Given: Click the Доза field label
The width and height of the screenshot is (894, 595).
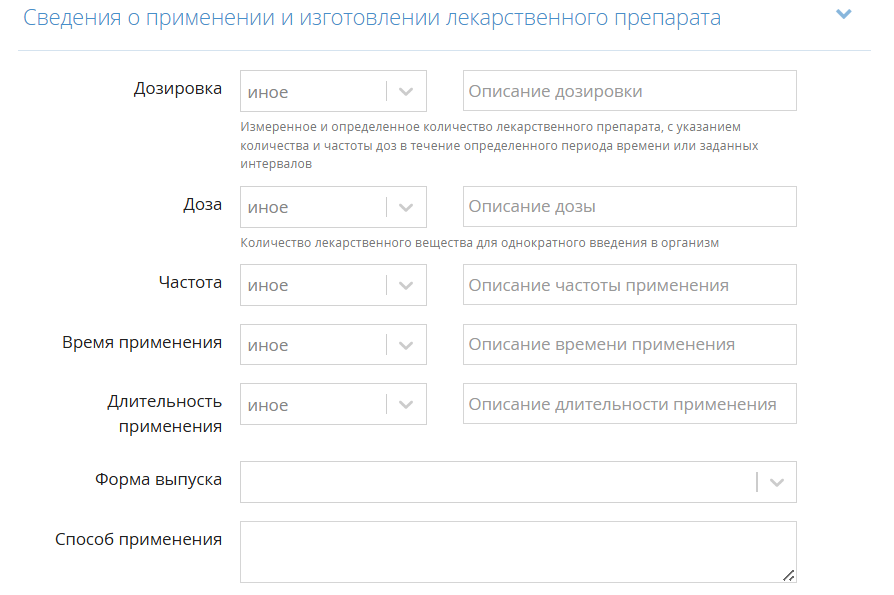Looking at the screenshot, I should click(200, 204).
